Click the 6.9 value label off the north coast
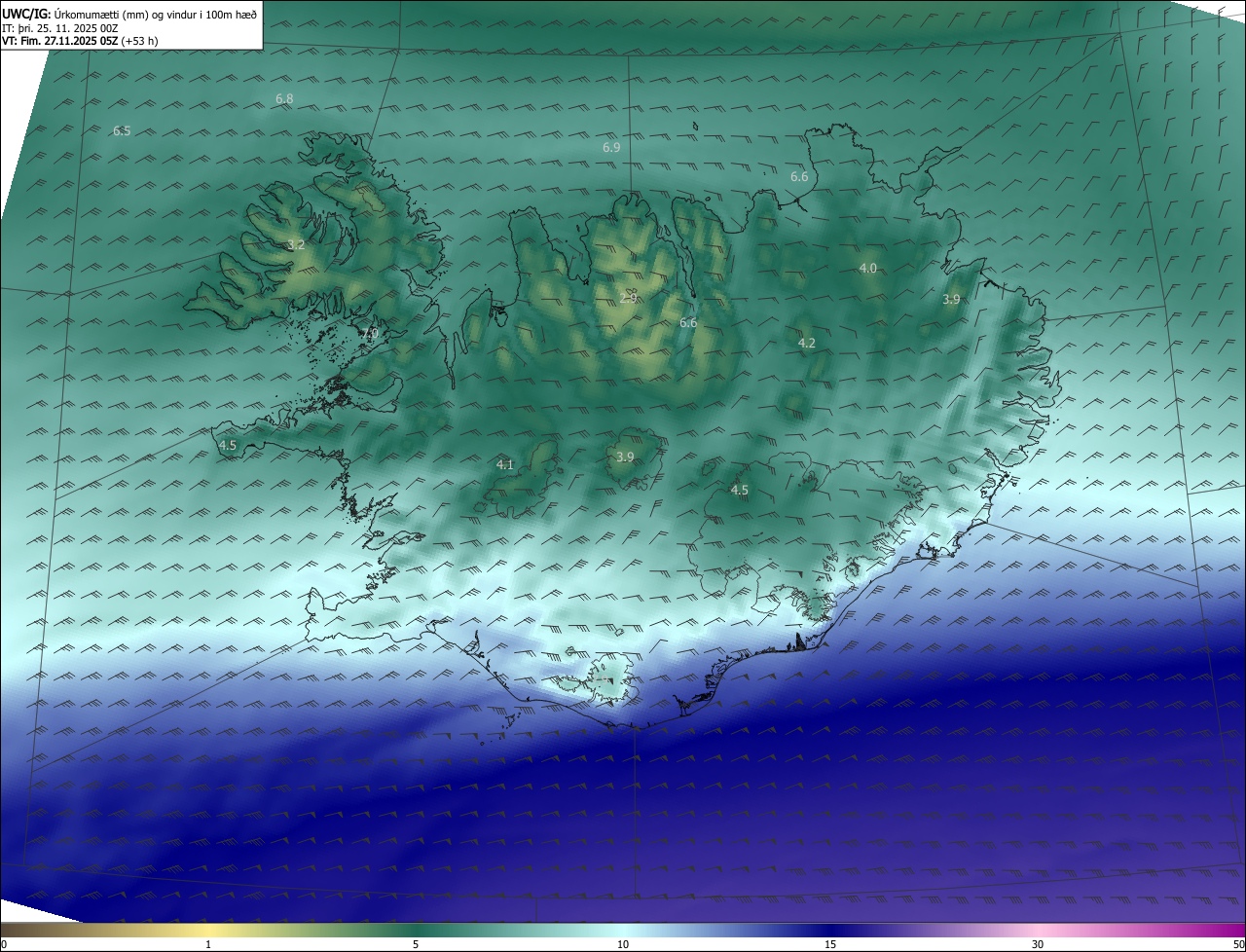The height and width of the screenshot is (952, 1246). tap(611, 148)
